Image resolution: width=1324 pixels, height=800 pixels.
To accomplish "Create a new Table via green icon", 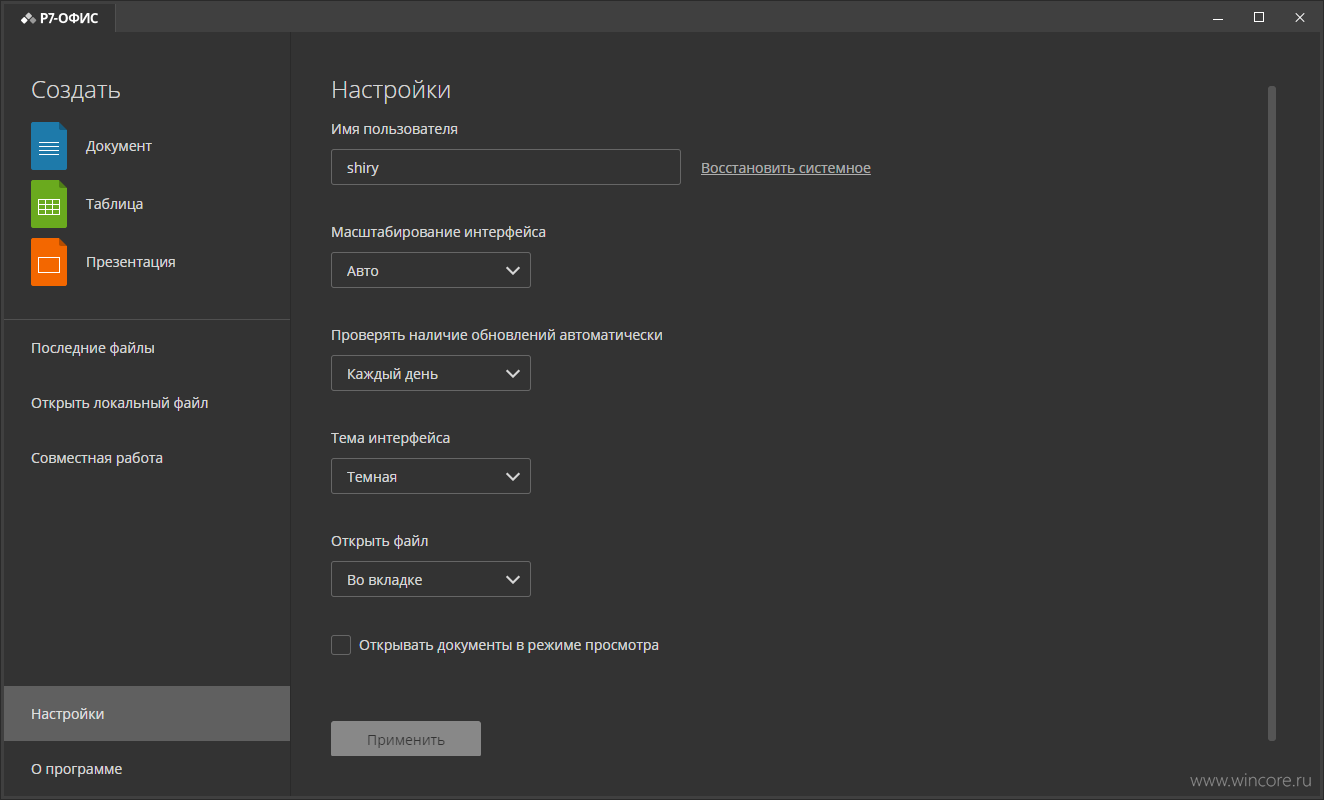I will pos(49,204).
